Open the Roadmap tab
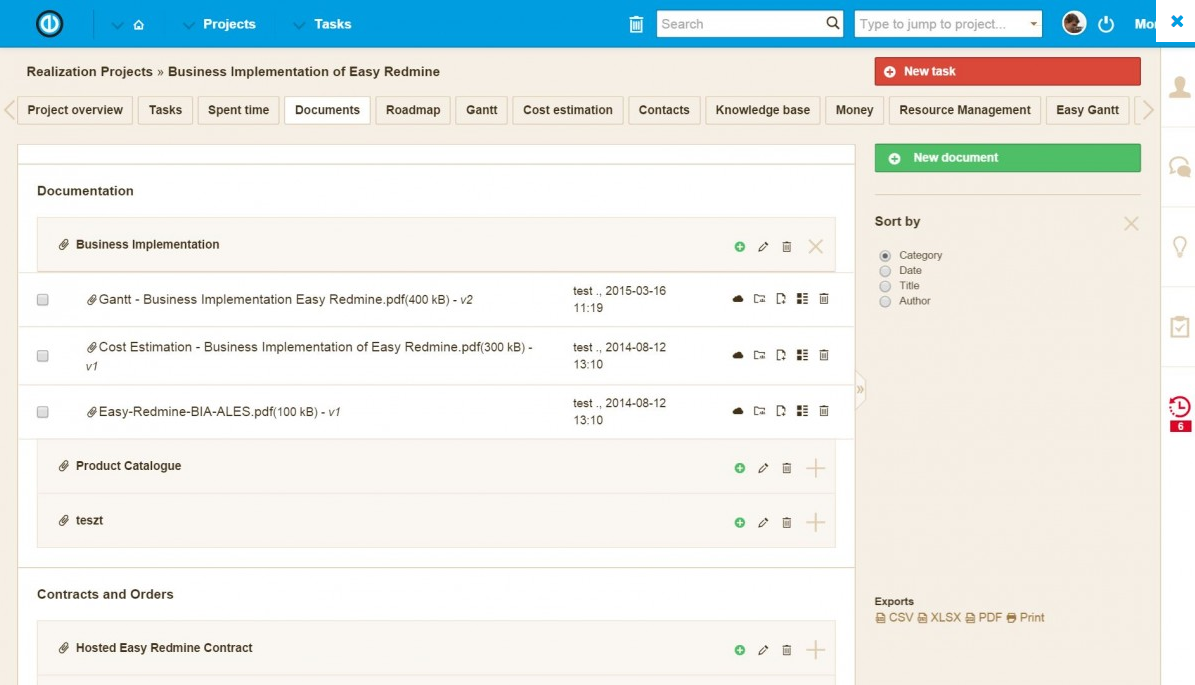 [413, 110]
